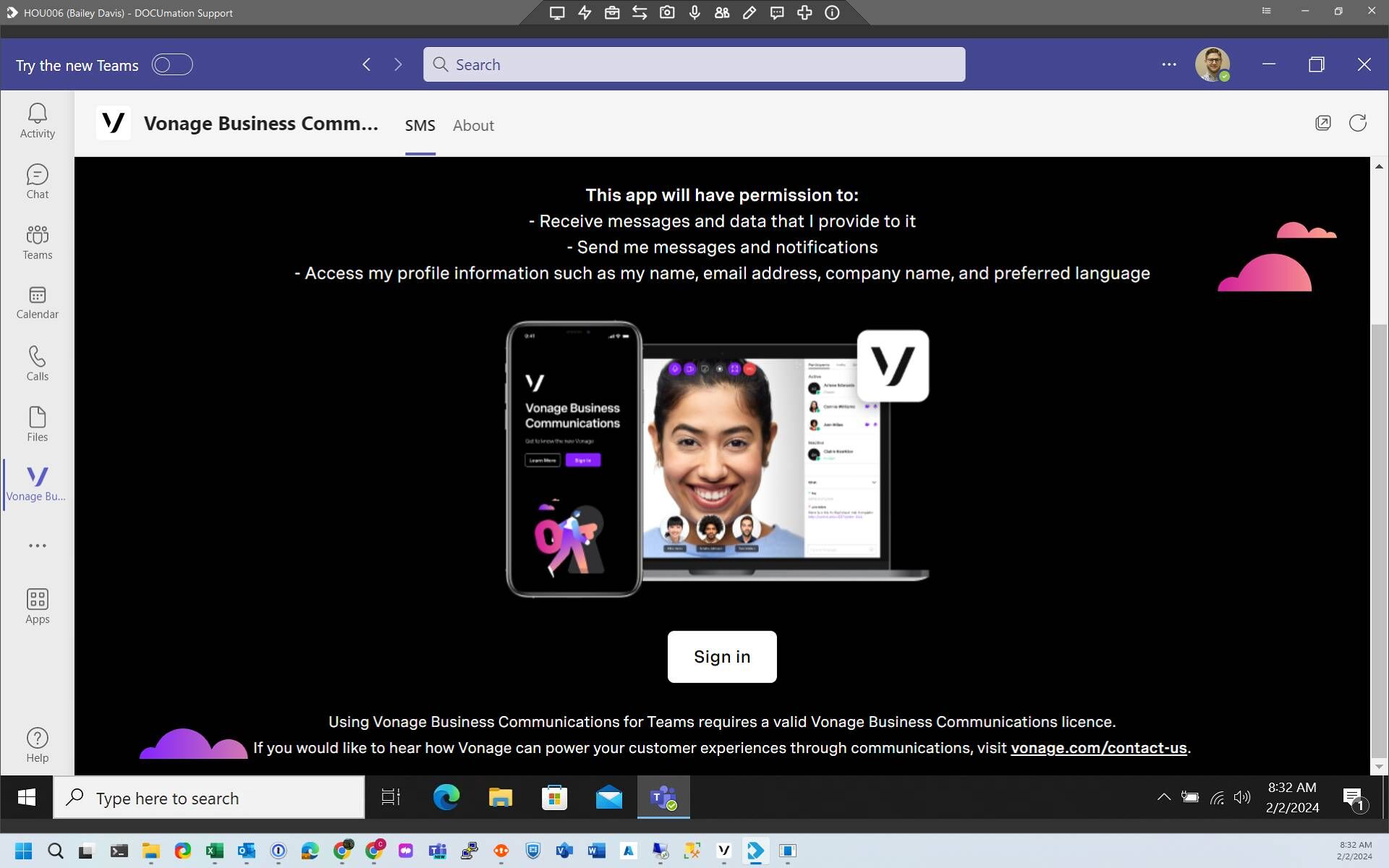Screen dimensions: 1389x868
Task: Open the Activity feed in sidebar
Action: click(37, 120)
